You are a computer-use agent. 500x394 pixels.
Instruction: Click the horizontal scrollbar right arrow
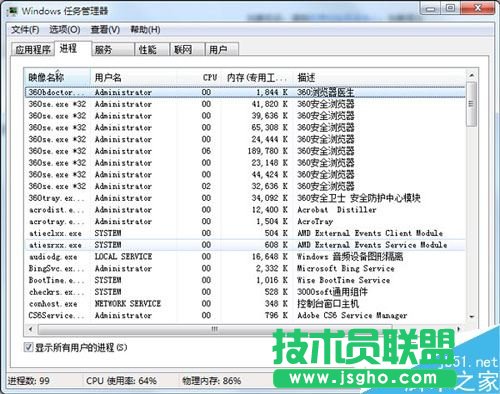pos(459,329)
